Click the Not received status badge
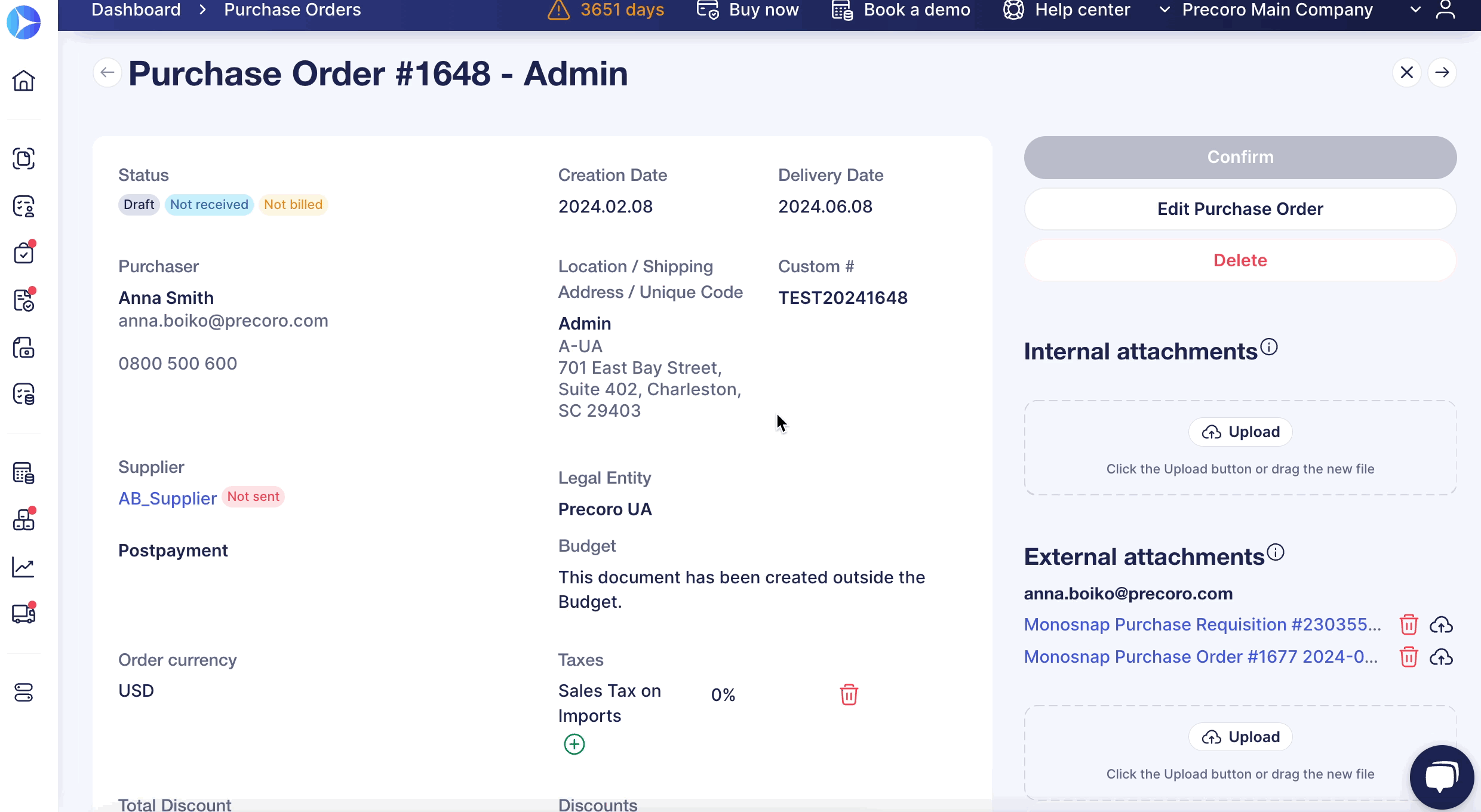 pos(209,205)
